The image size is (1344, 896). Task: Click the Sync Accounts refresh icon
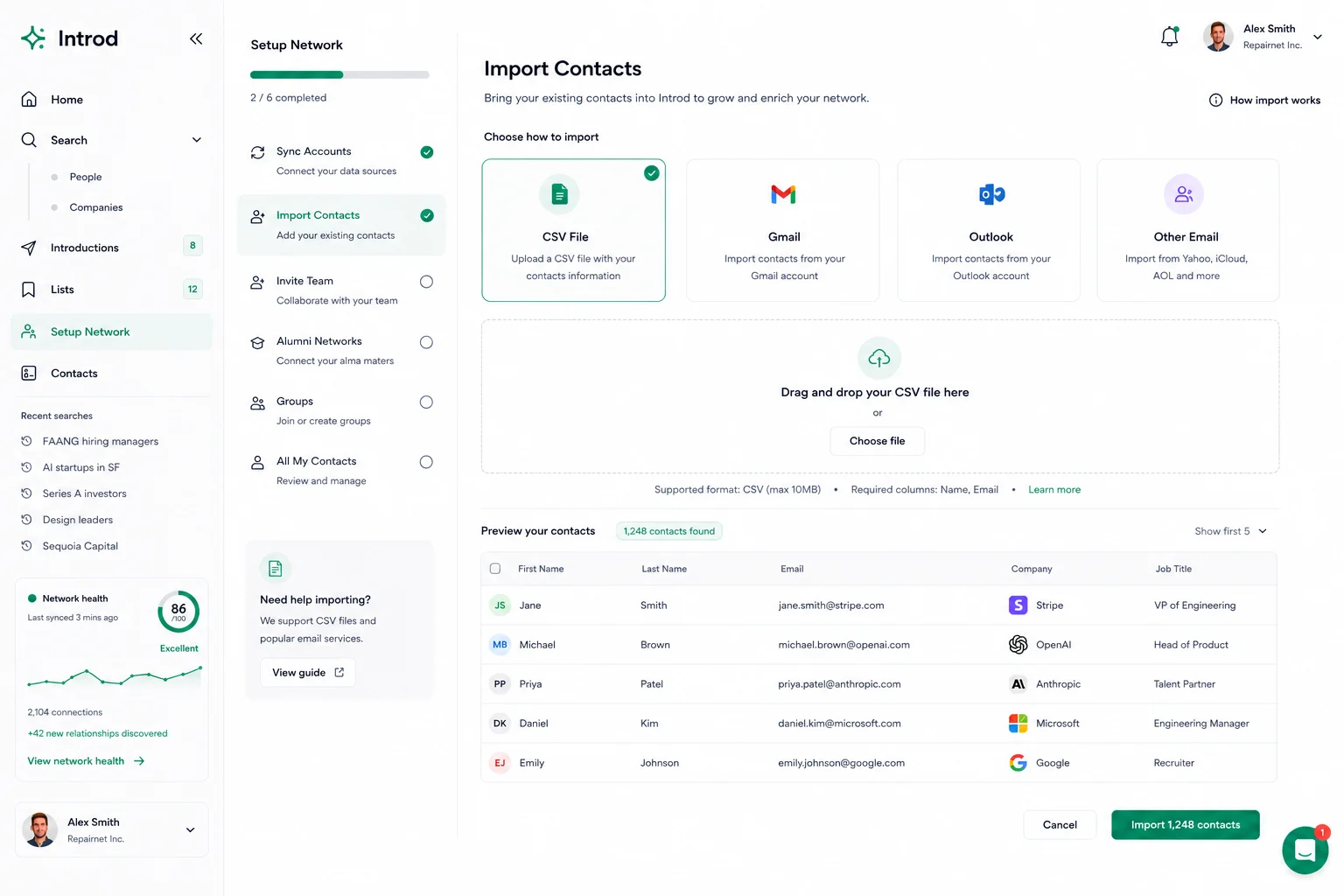coord(257,152)
